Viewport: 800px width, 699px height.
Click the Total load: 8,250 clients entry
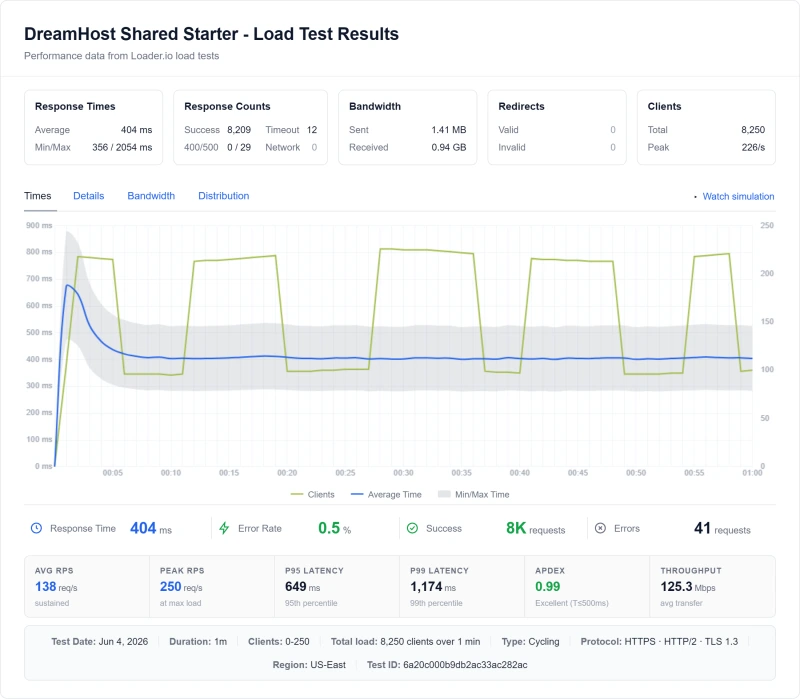[x=406, y=641]
